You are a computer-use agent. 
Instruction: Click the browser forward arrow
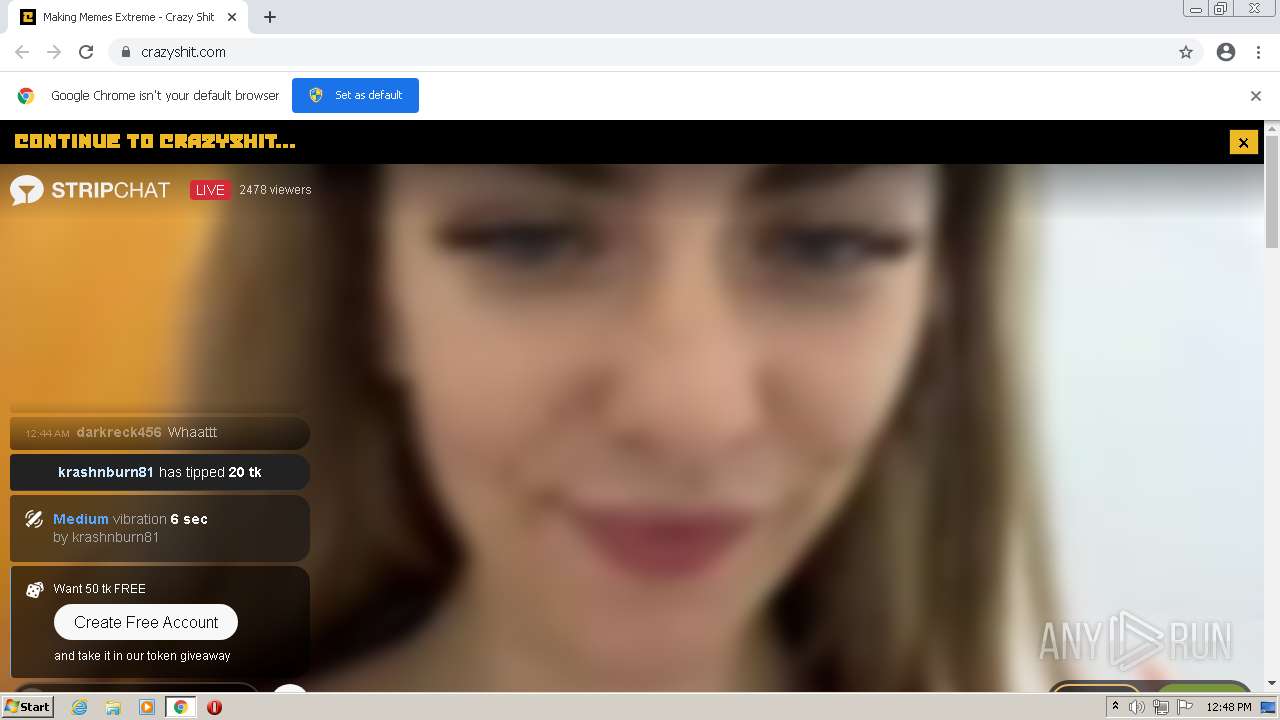click(x=54, y=52)
